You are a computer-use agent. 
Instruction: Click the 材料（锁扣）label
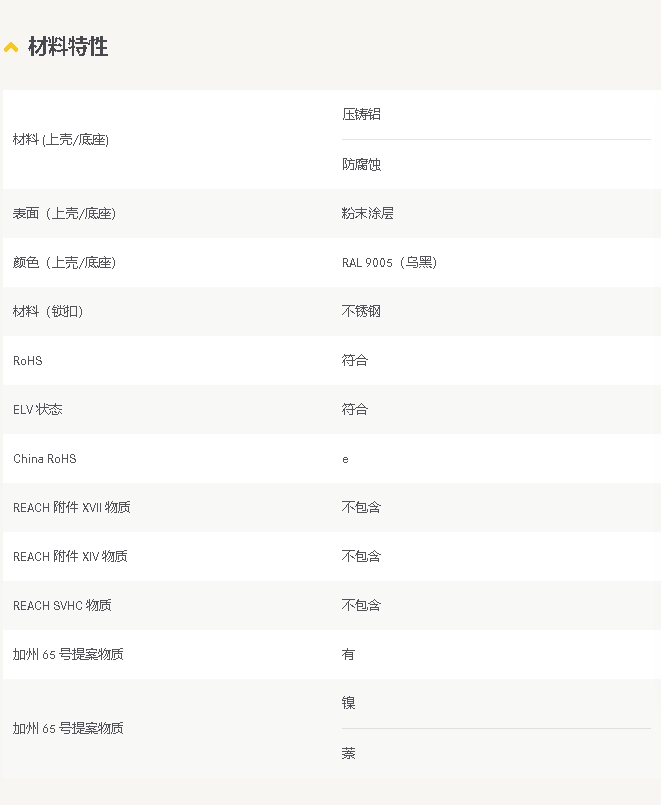48,312
